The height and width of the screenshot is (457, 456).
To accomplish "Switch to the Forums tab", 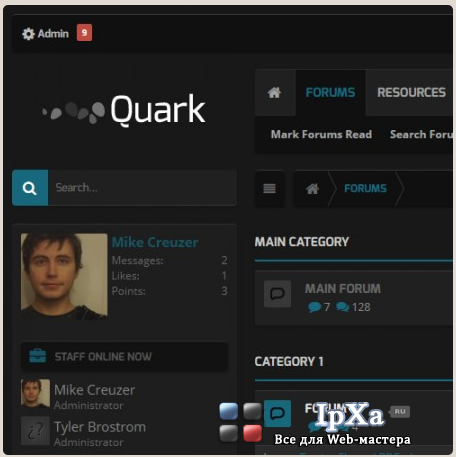I will pos(330,92).
